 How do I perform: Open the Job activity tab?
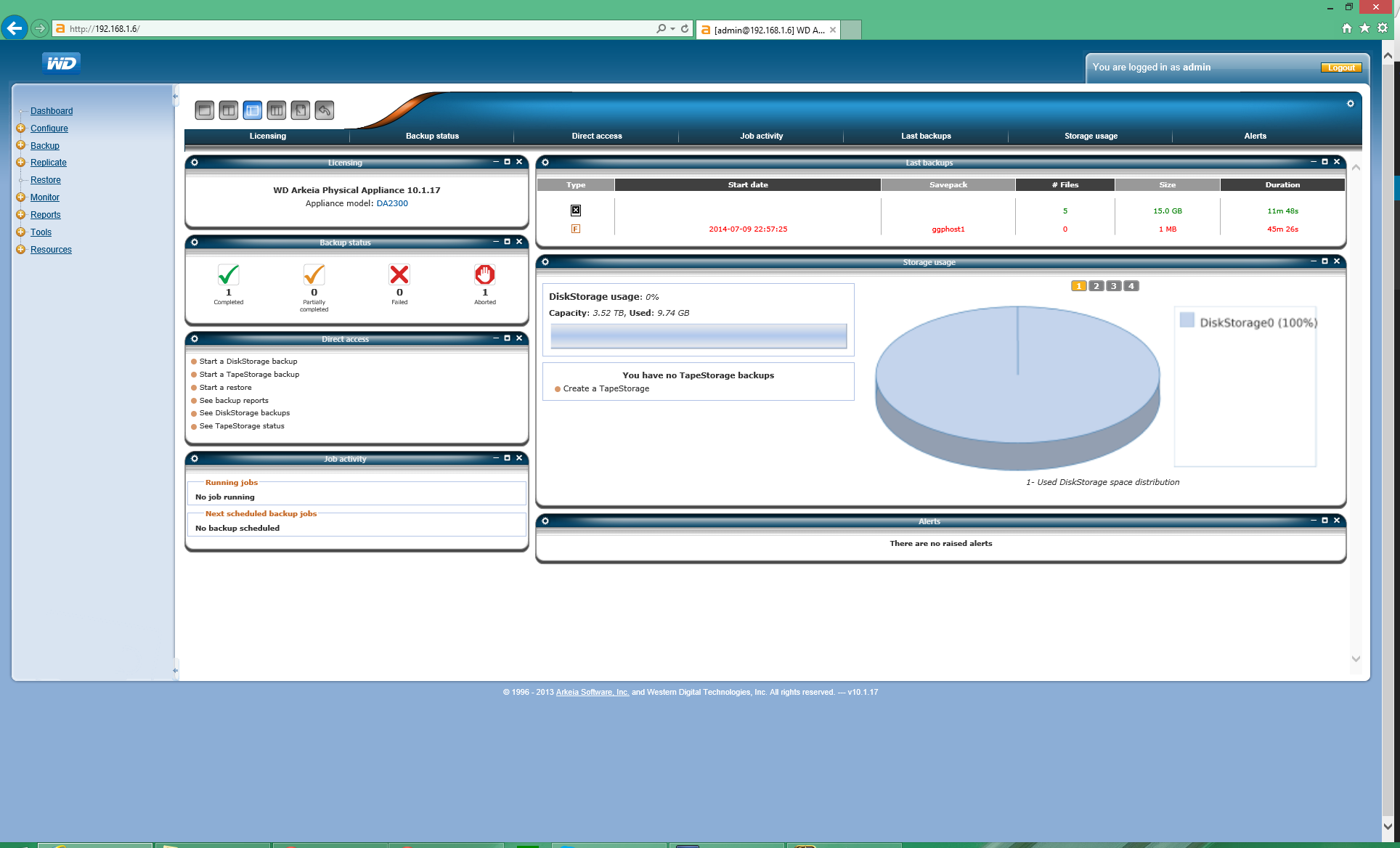coord(761,136)
